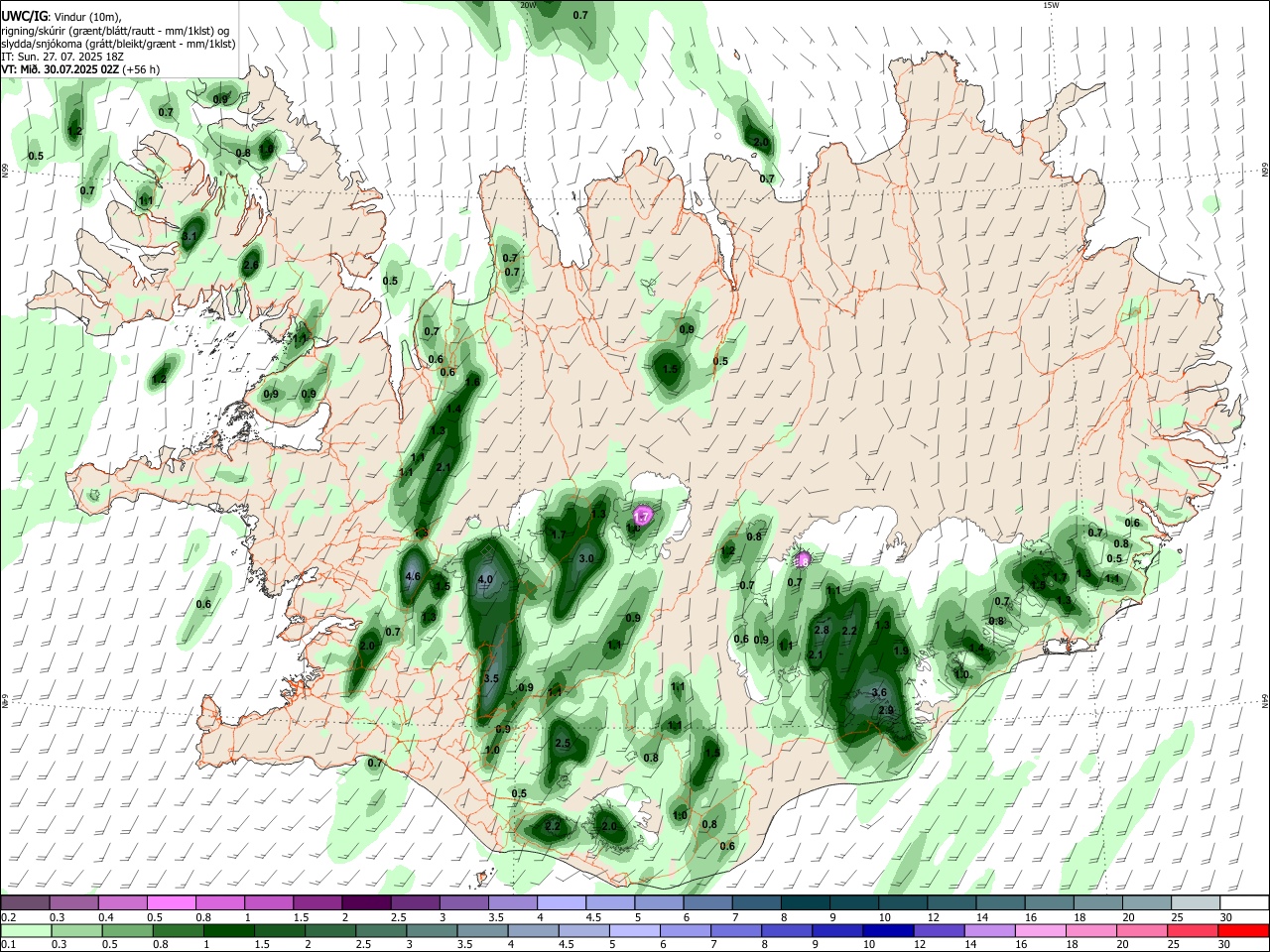Select the dark teal swatch labeled 8 in top legend row
The width and height of the screenshot is (1270, 952).
(805, 902)
